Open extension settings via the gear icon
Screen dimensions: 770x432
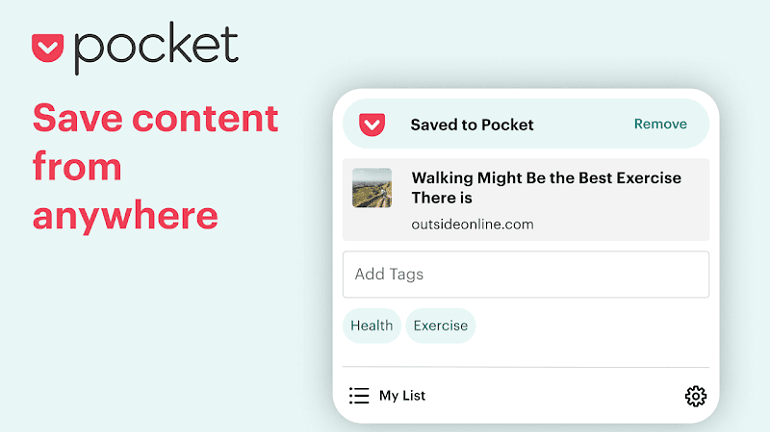click(x=695, y=396)
